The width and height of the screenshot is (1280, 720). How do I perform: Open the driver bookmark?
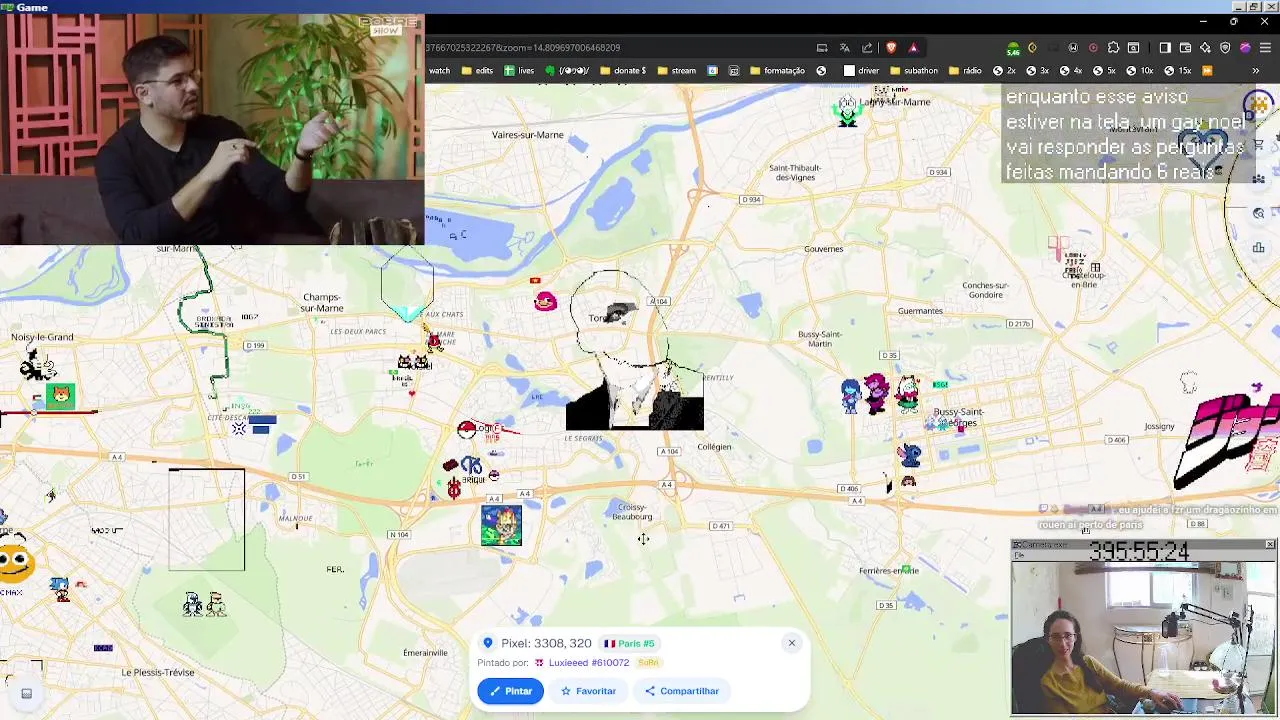pos(861,71)
